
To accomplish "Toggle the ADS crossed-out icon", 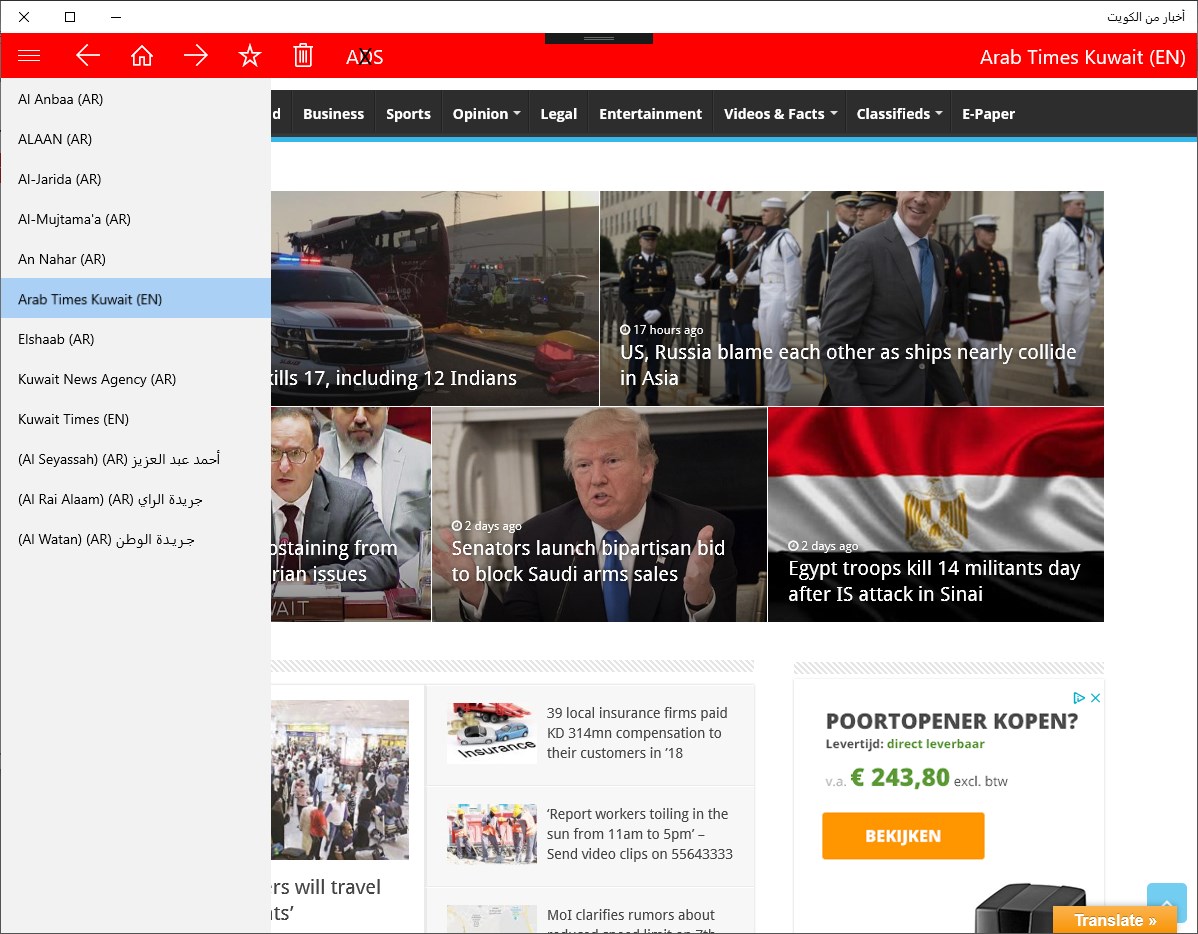I will coord(364,57).
